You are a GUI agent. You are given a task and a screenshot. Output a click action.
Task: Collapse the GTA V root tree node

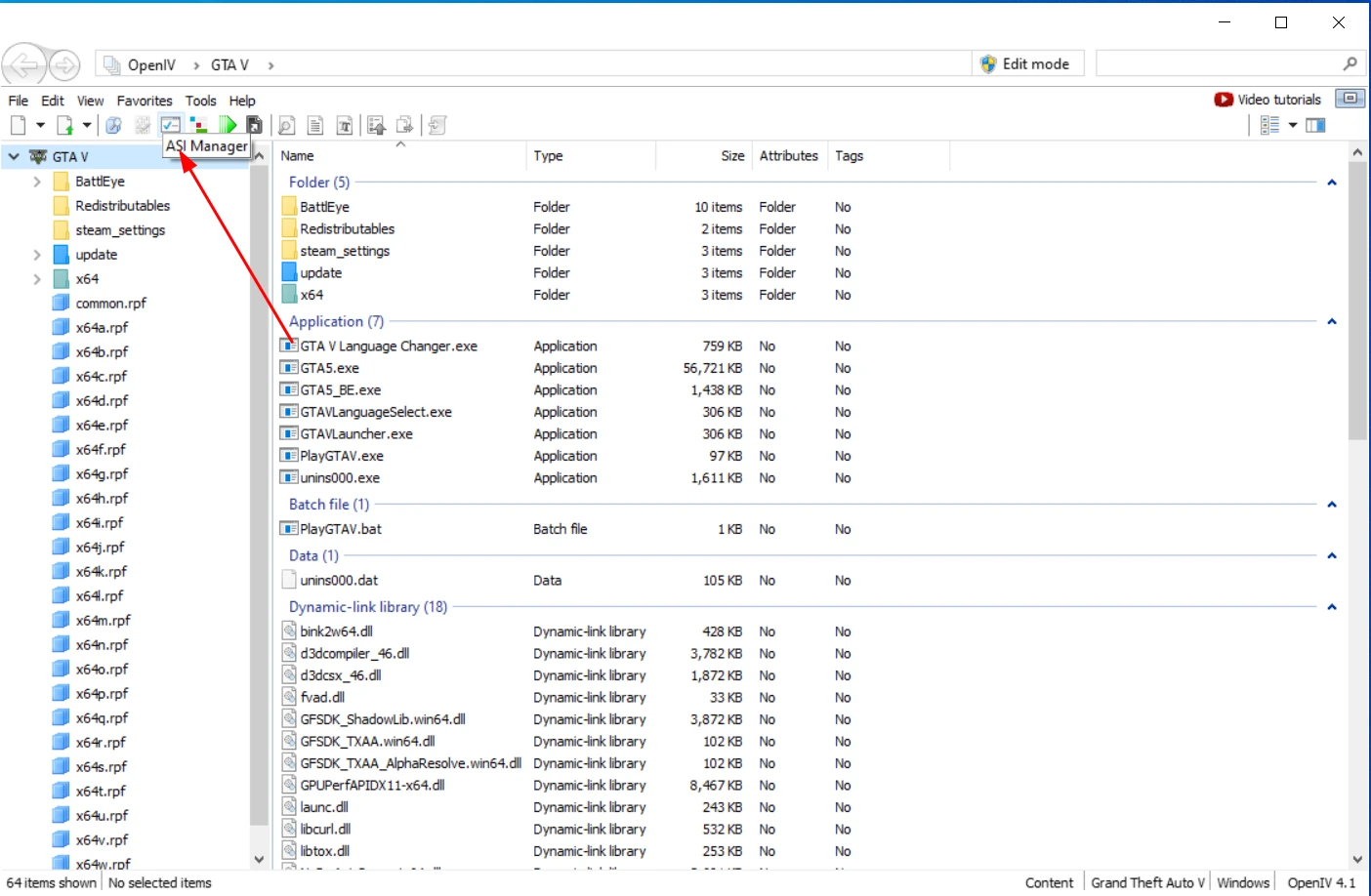pos(14,156)
